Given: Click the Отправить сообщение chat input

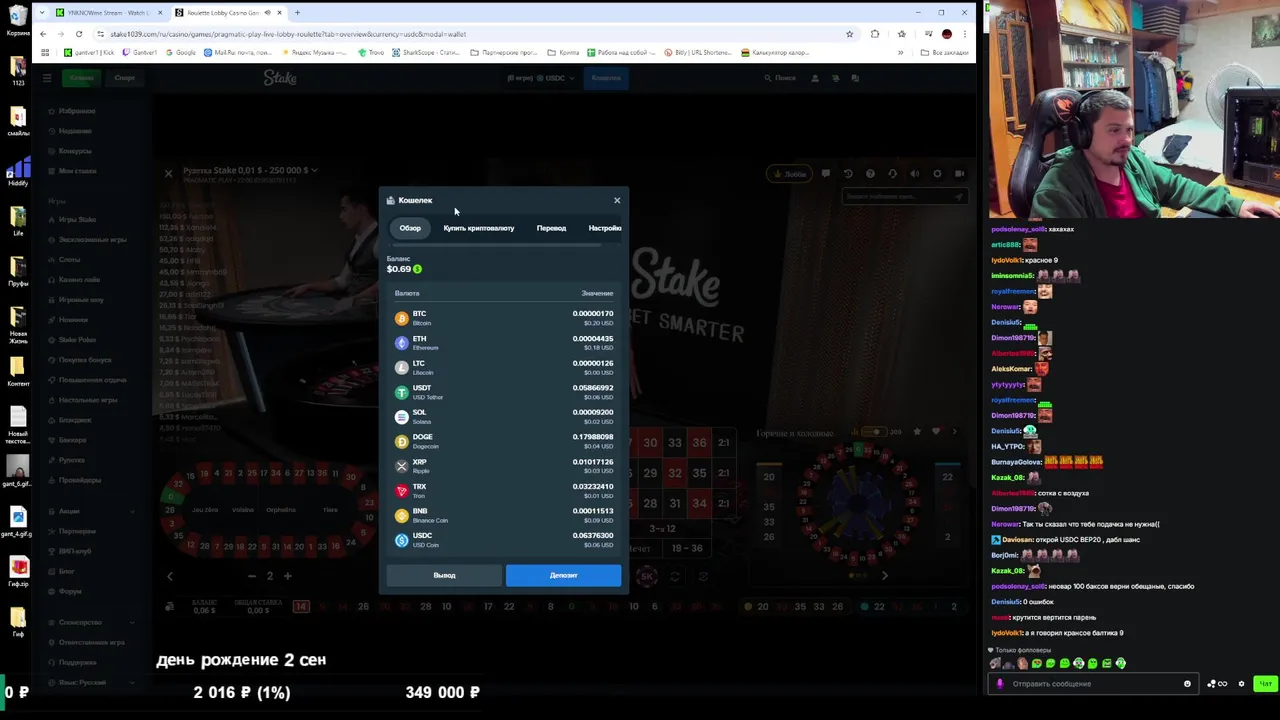Looking at the screenshot, I should (x=1095, y=684).
